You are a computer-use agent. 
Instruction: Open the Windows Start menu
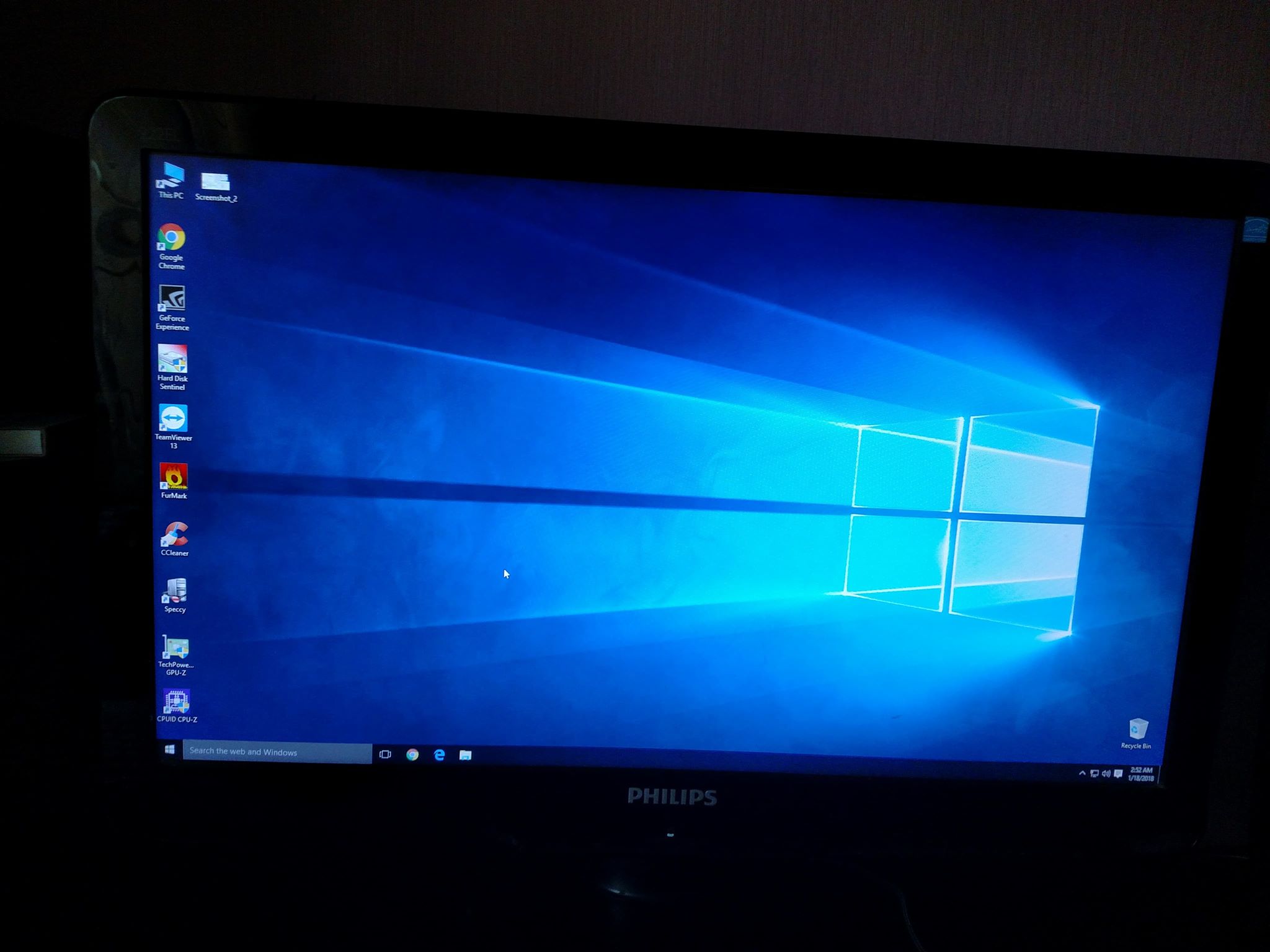click(170, 749)
